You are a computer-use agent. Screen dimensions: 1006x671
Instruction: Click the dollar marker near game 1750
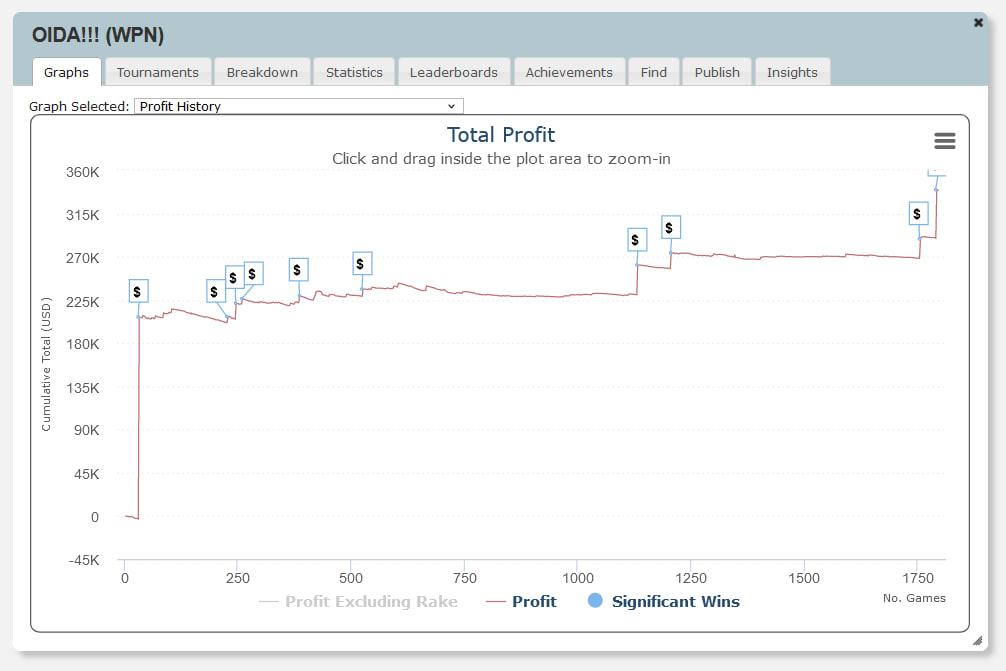918,213
